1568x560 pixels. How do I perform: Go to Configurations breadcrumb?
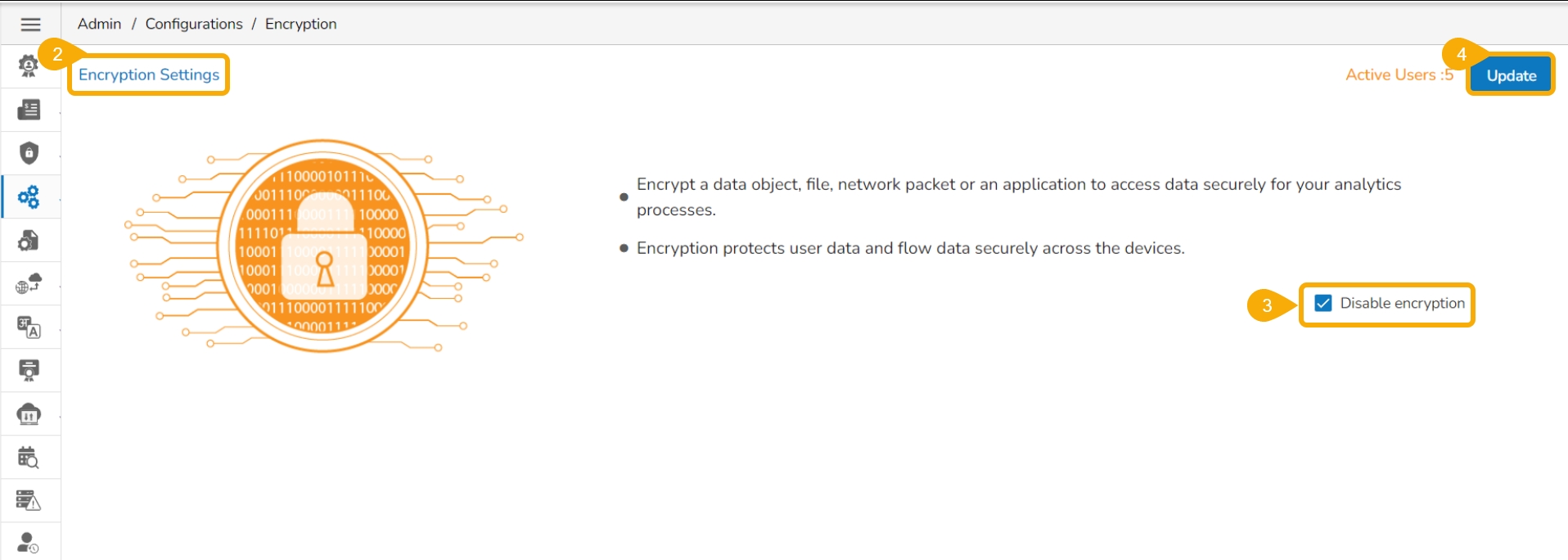click(x=194, y=24)
